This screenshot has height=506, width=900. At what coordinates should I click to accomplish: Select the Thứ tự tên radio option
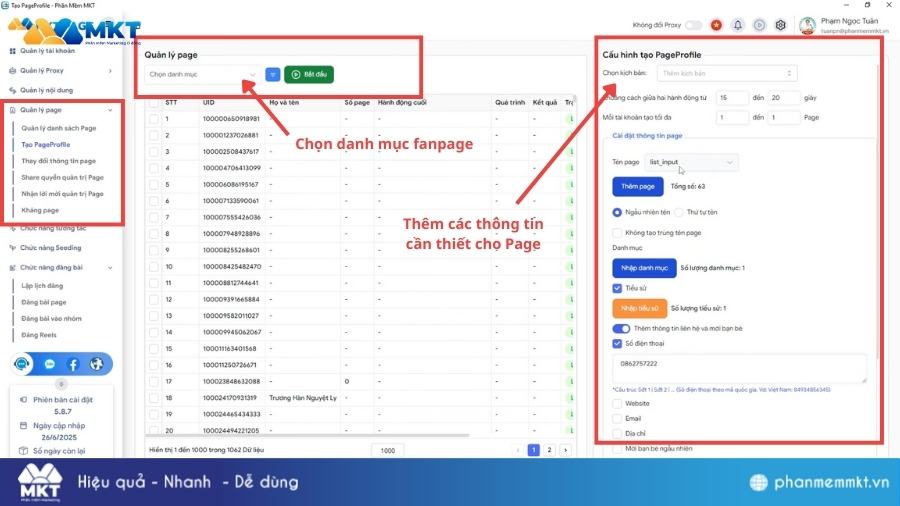coord(679,212)
